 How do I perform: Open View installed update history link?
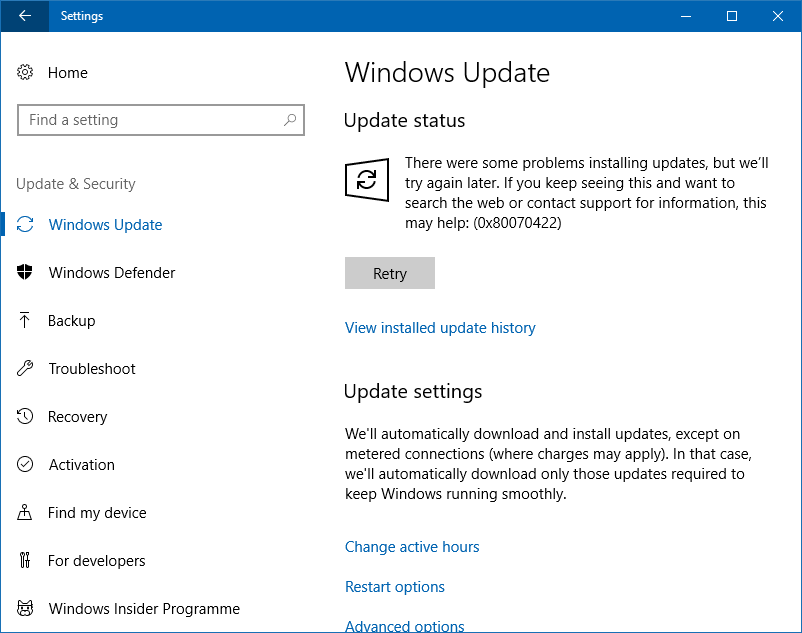click(440, 328)
